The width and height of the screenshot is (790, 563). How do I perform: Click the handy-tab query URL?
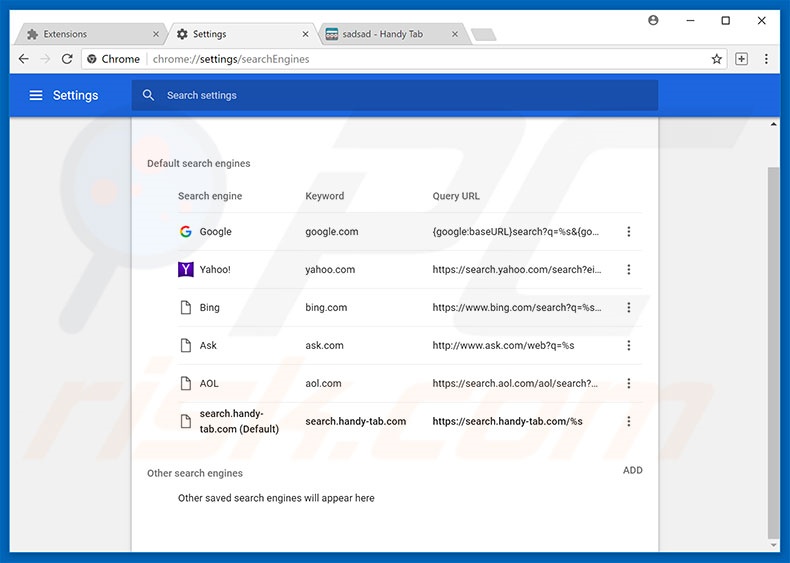tap(507, 421)
